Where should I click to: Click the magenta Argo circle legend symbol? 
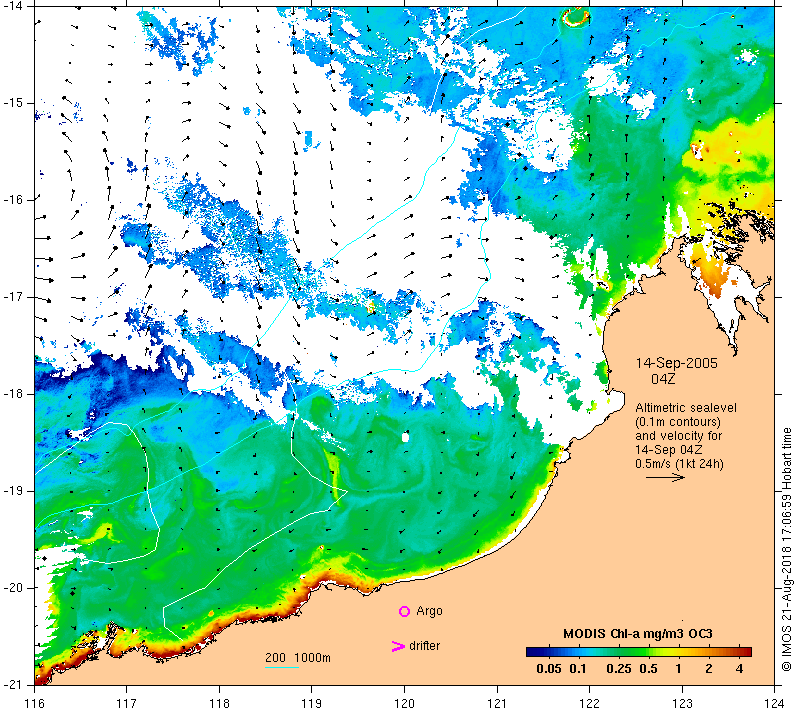tap(404, 611)
